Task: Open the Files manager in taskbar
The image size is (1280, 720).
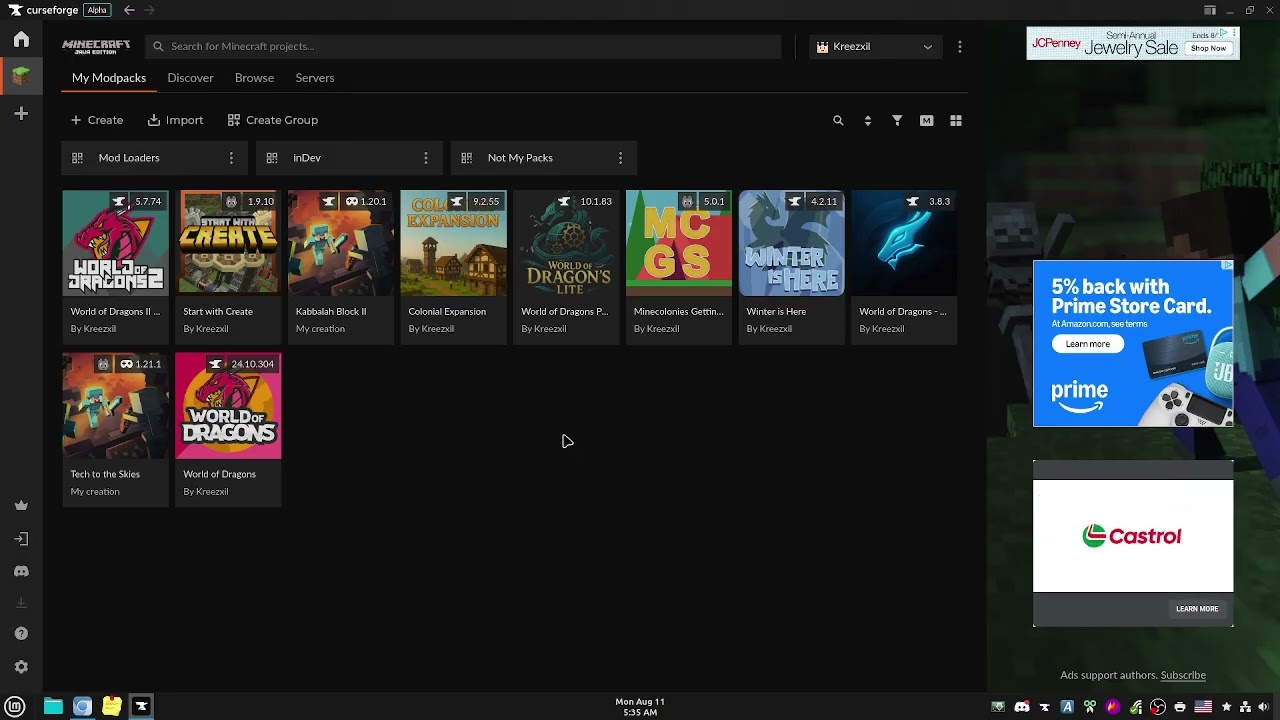Action: coord(53,706)
